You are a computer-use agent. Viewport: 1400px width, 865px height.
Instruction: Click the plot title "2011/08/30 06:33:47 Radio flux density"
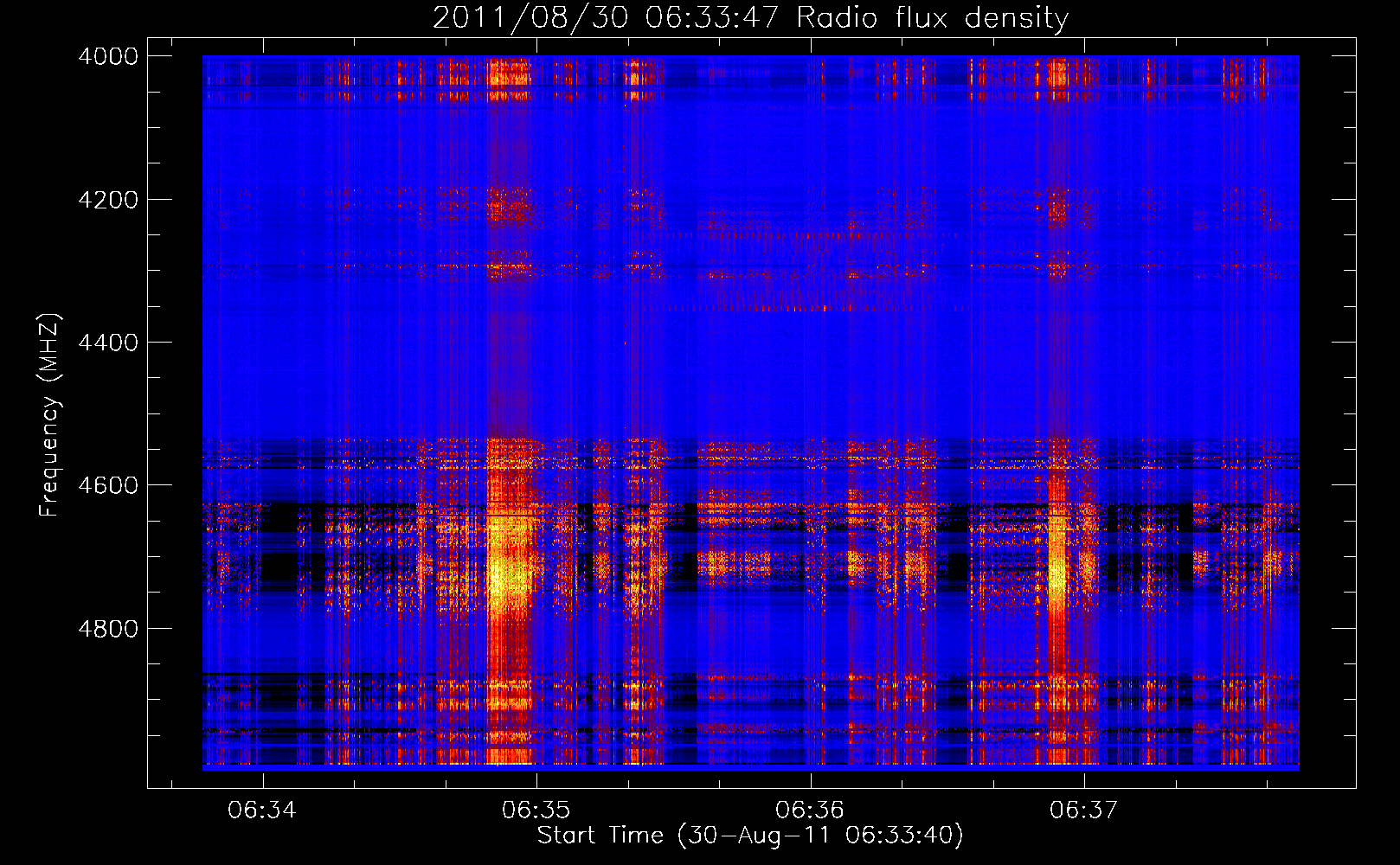tap(750, 18)
